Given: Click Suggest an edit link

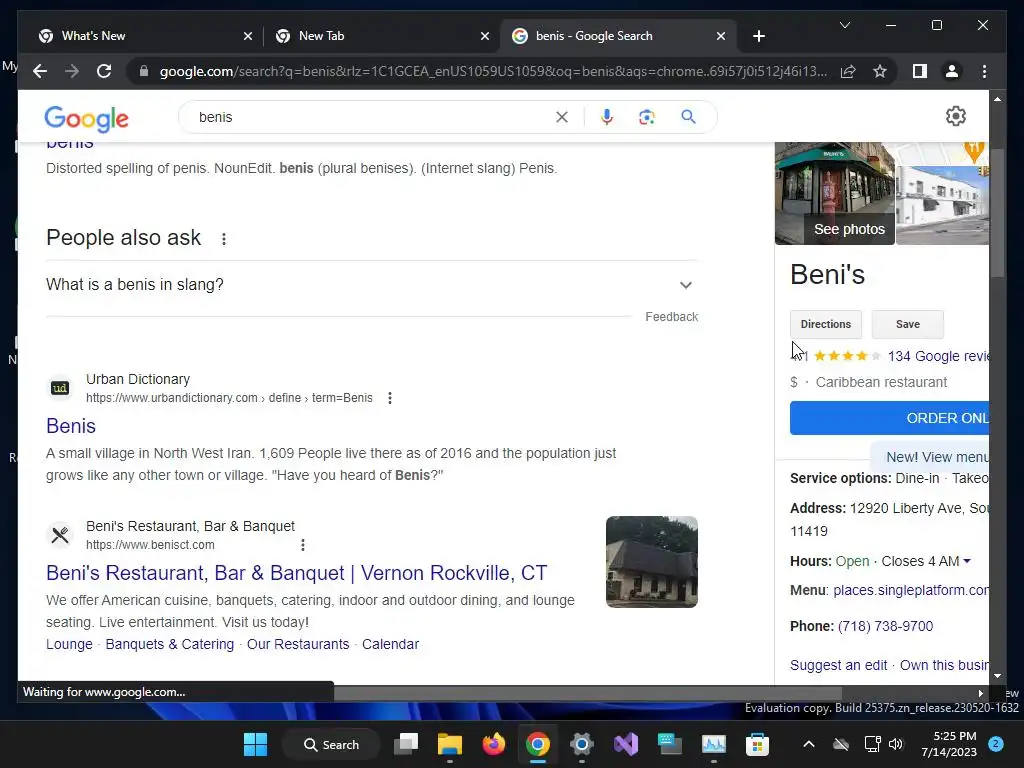Looking at the screenshot, I should 839,665.
